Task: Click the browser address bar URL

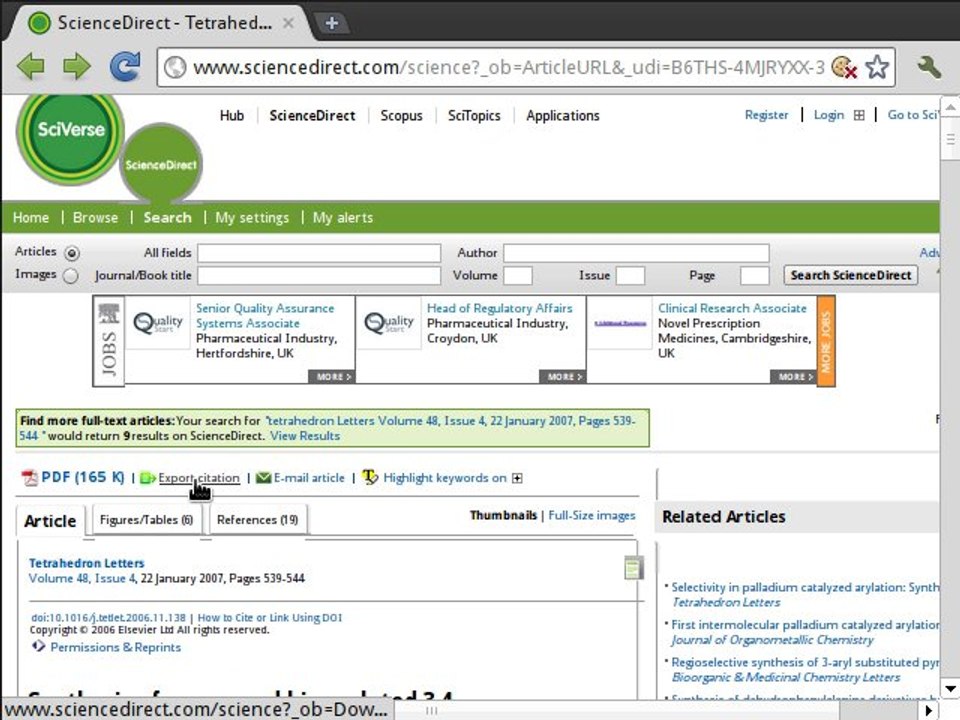Action: tap(508, 67)
